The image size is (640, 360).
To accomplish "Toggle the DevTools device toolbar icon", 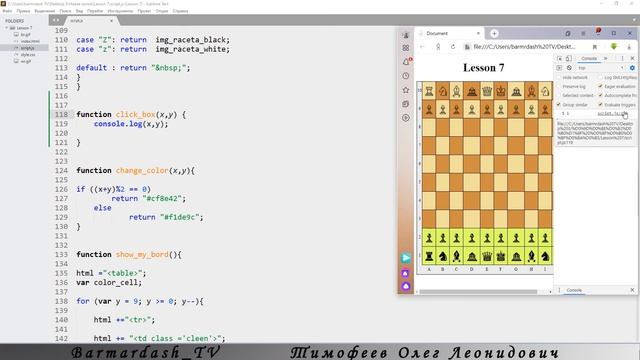I will [568, 58].
